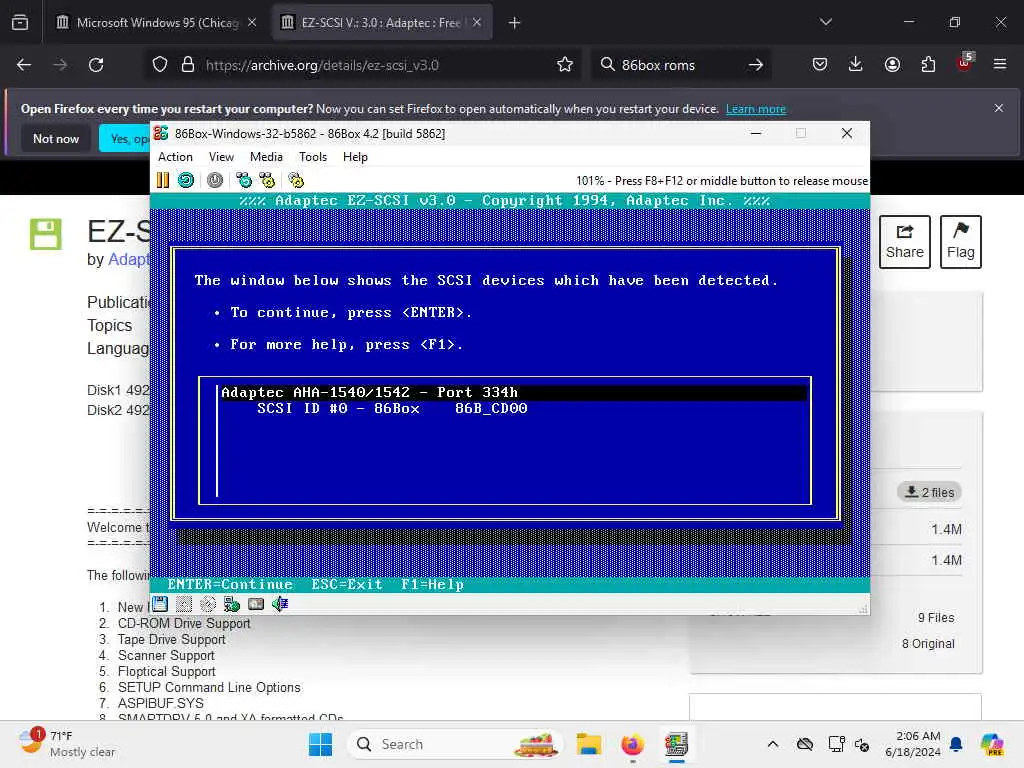
Task: Open the 86Box Action menu
Action: (175, 157)
